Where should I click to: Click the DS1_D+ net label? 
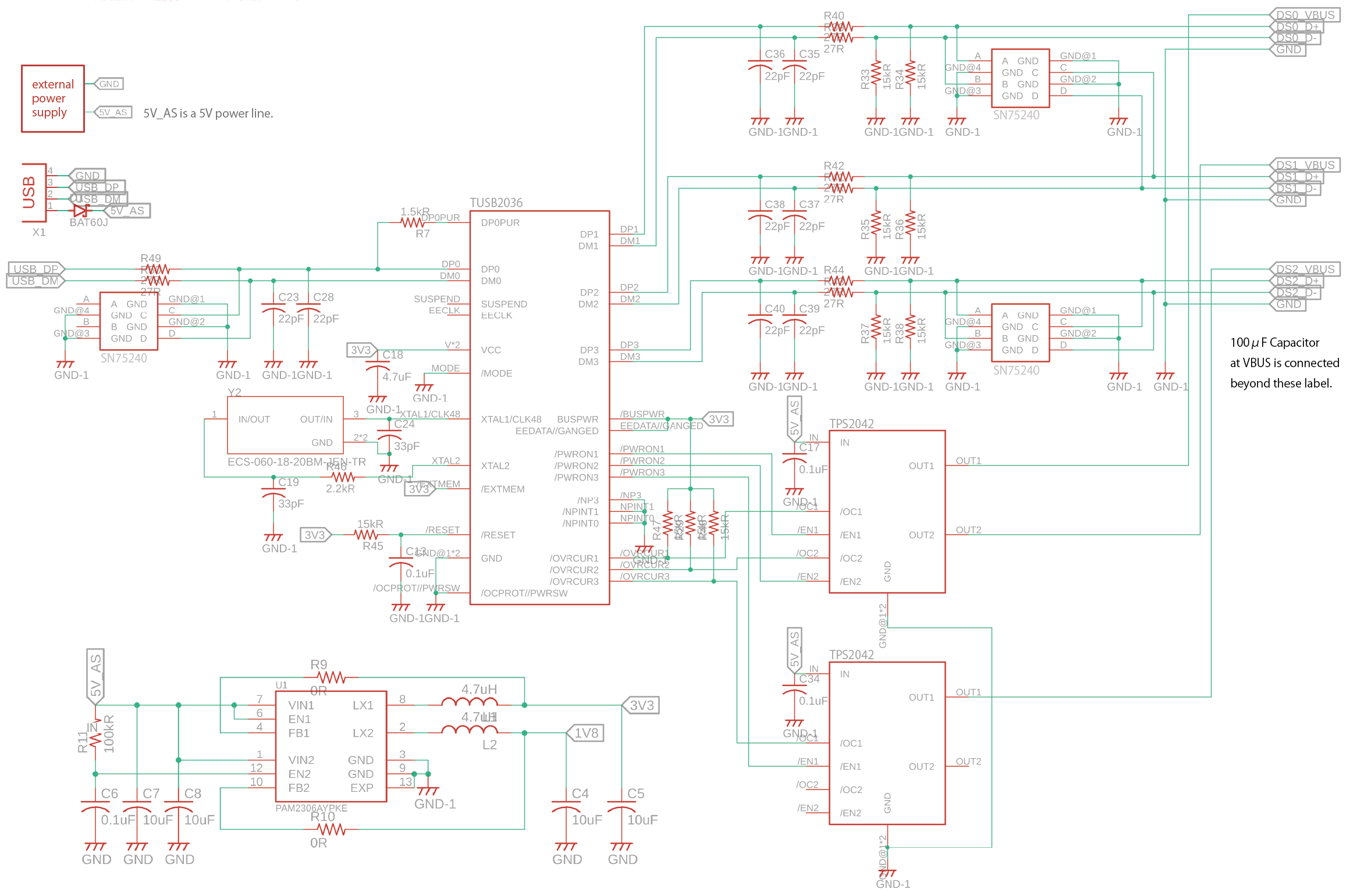click(1297, 176)
